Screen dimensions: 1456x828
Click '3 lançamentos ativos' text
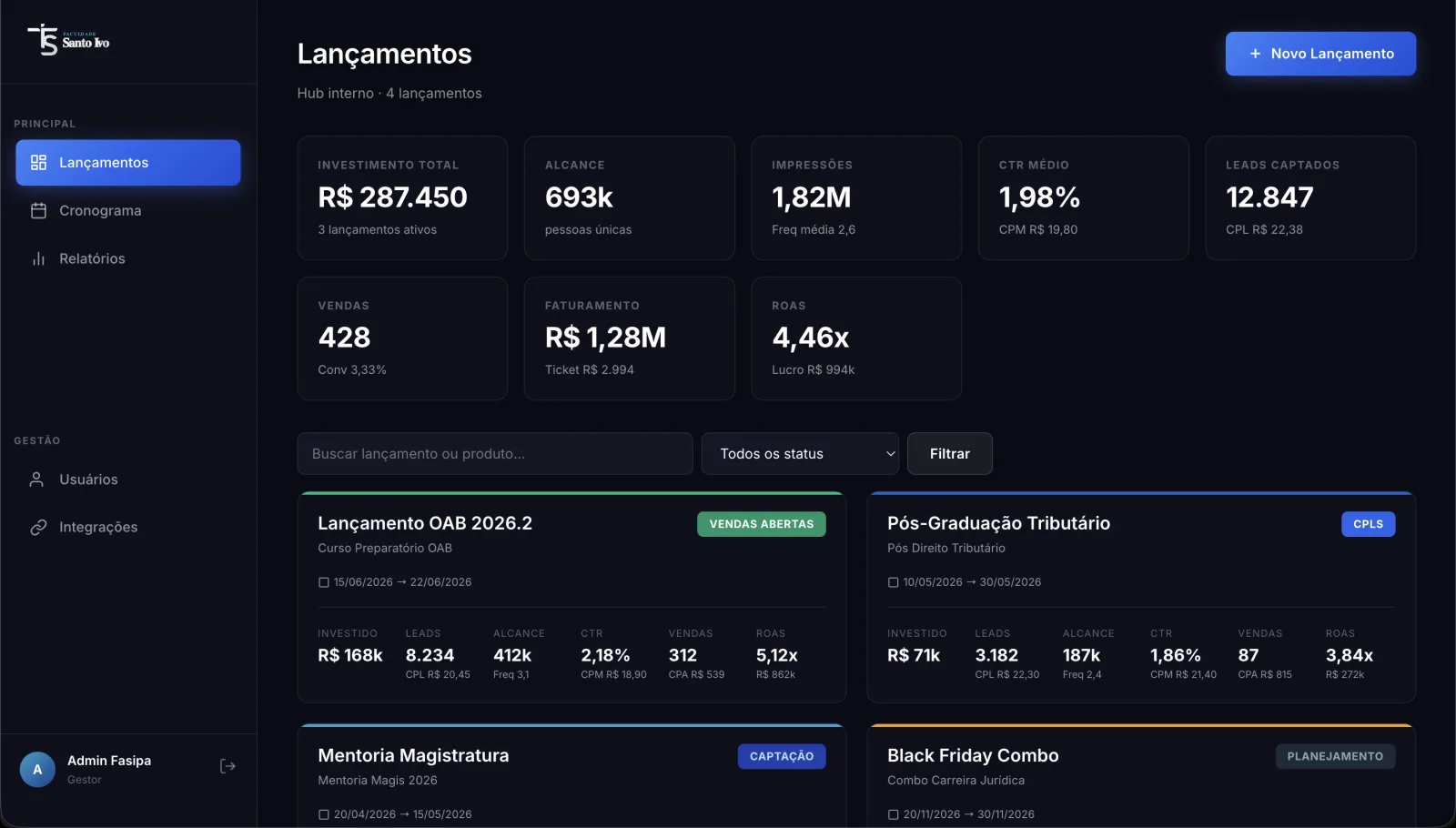[377, 230]
